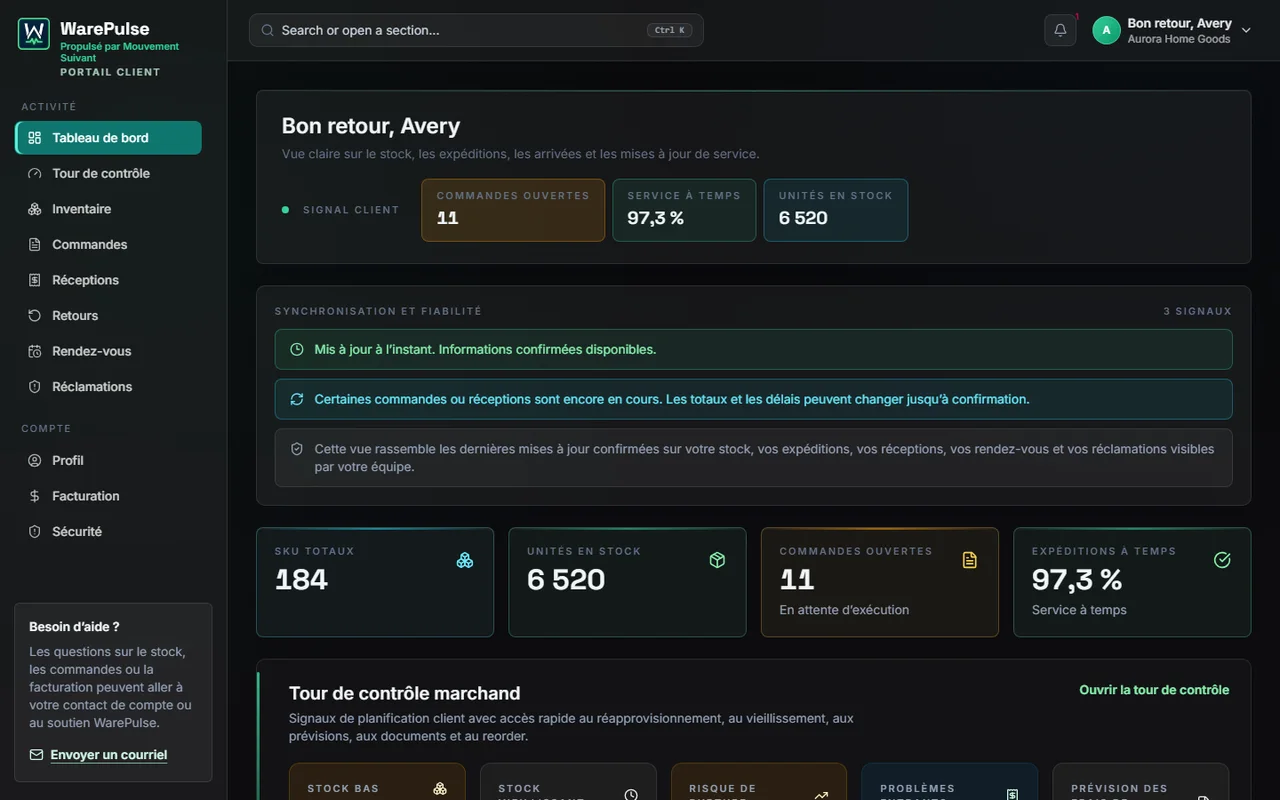
Task: Click the 97,3 % expéditions card value
Action: coord(1077,580)
